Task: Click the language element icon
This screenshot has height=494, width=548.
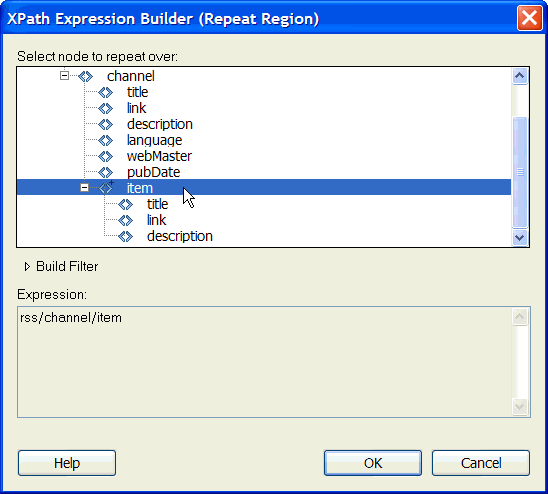Action: (105, 140)
